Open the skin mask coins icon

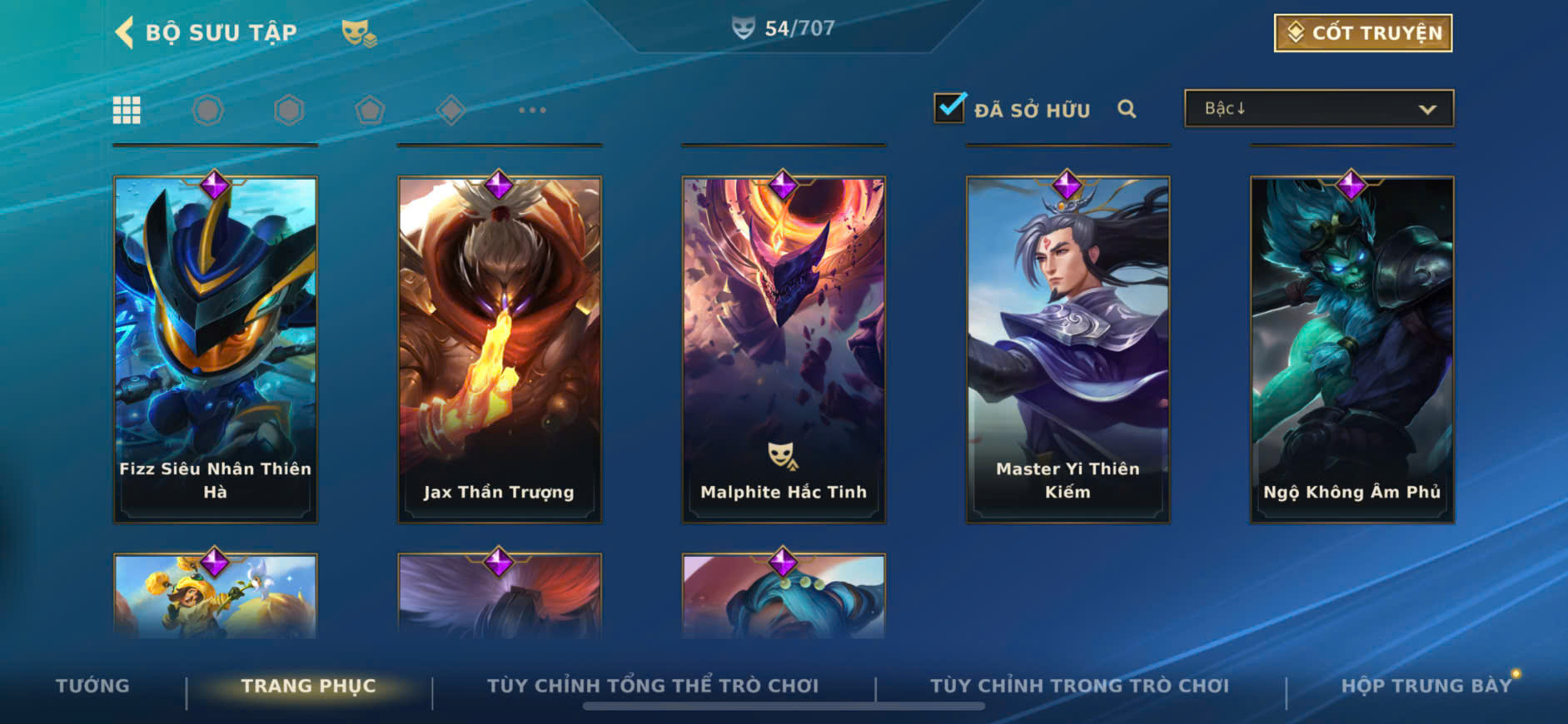click(359, 33)
